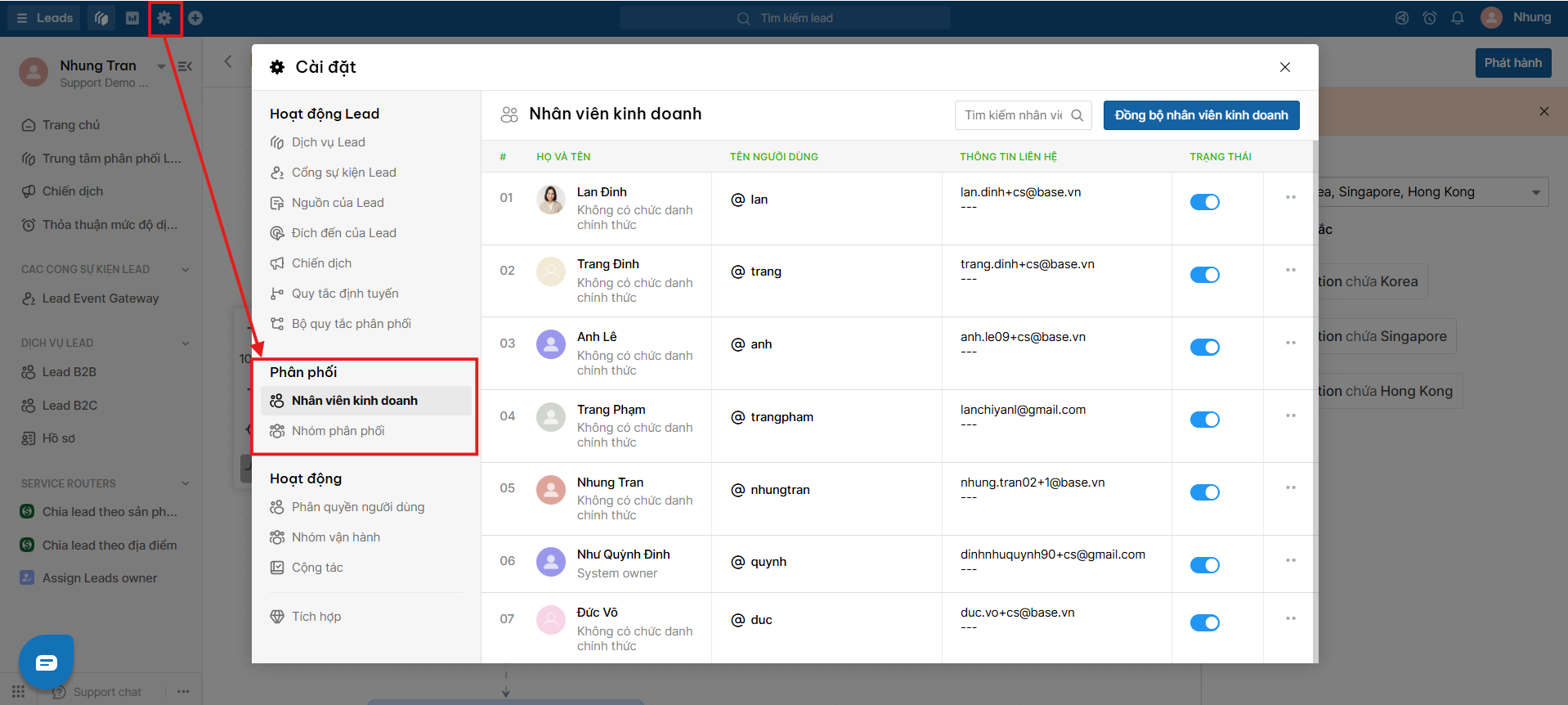
Task: Open the settings gear in top bar
Action: click(164, 18)
